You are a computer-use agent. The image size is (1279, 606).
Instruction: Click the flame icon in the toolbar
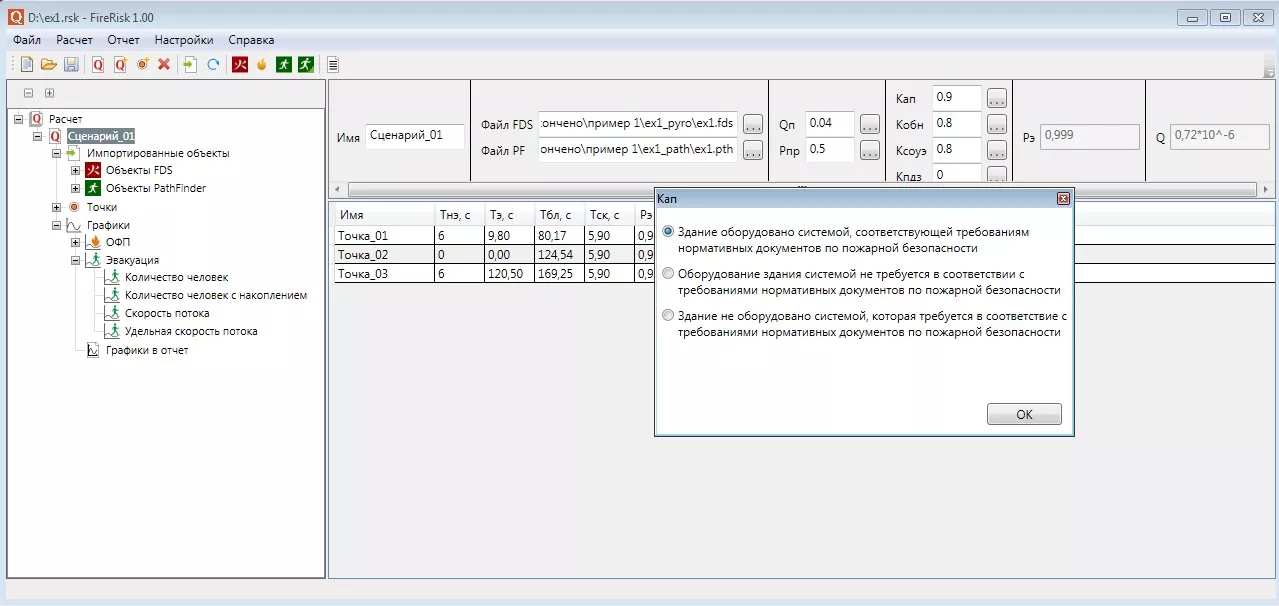pos(262,65)
